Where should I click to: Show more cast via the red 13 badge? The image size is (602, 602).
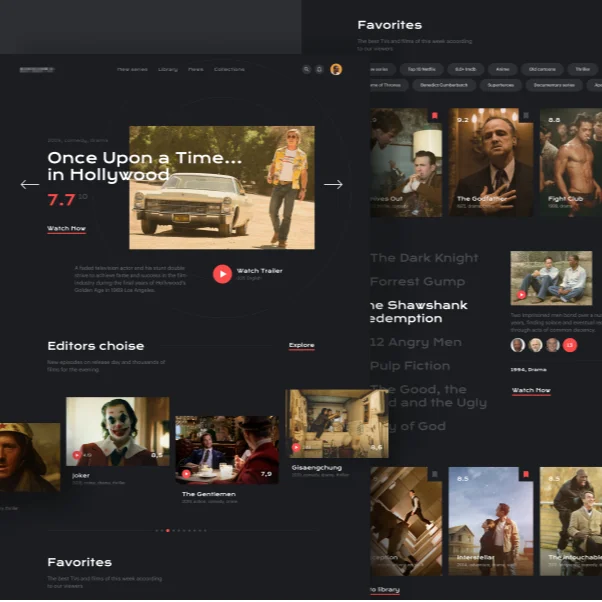pyautogui.click(x=570, y=345)
